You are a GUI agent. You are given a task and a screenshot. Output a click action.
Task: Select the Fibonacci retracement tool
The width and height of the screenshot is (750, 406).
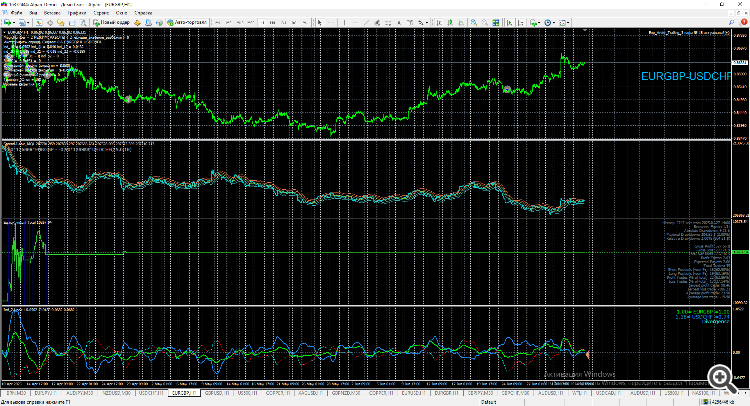tap(388, 22)
